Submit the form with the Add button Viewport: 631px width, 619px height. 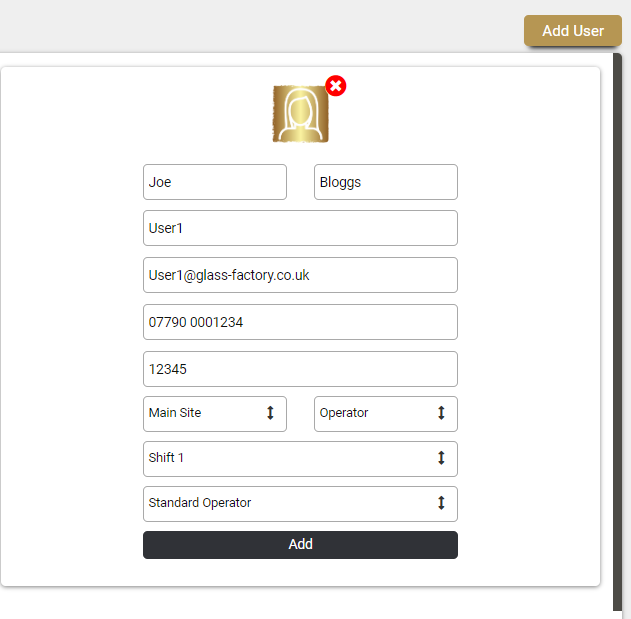(x=300, y=545)
